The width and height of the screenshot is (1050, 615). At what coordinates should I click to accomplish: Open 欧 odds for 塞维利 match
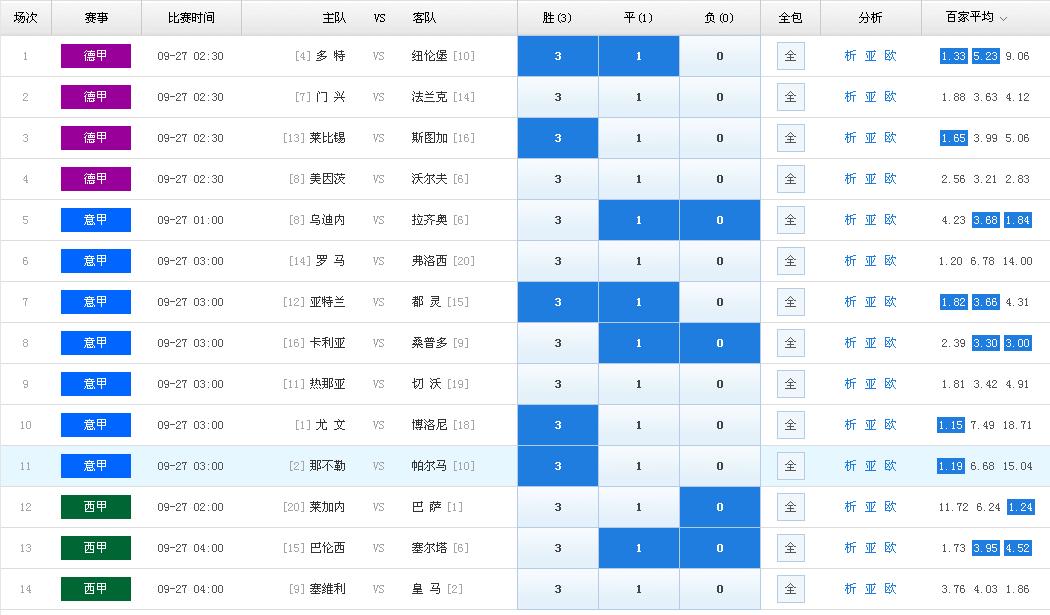(x=890, y=589)
